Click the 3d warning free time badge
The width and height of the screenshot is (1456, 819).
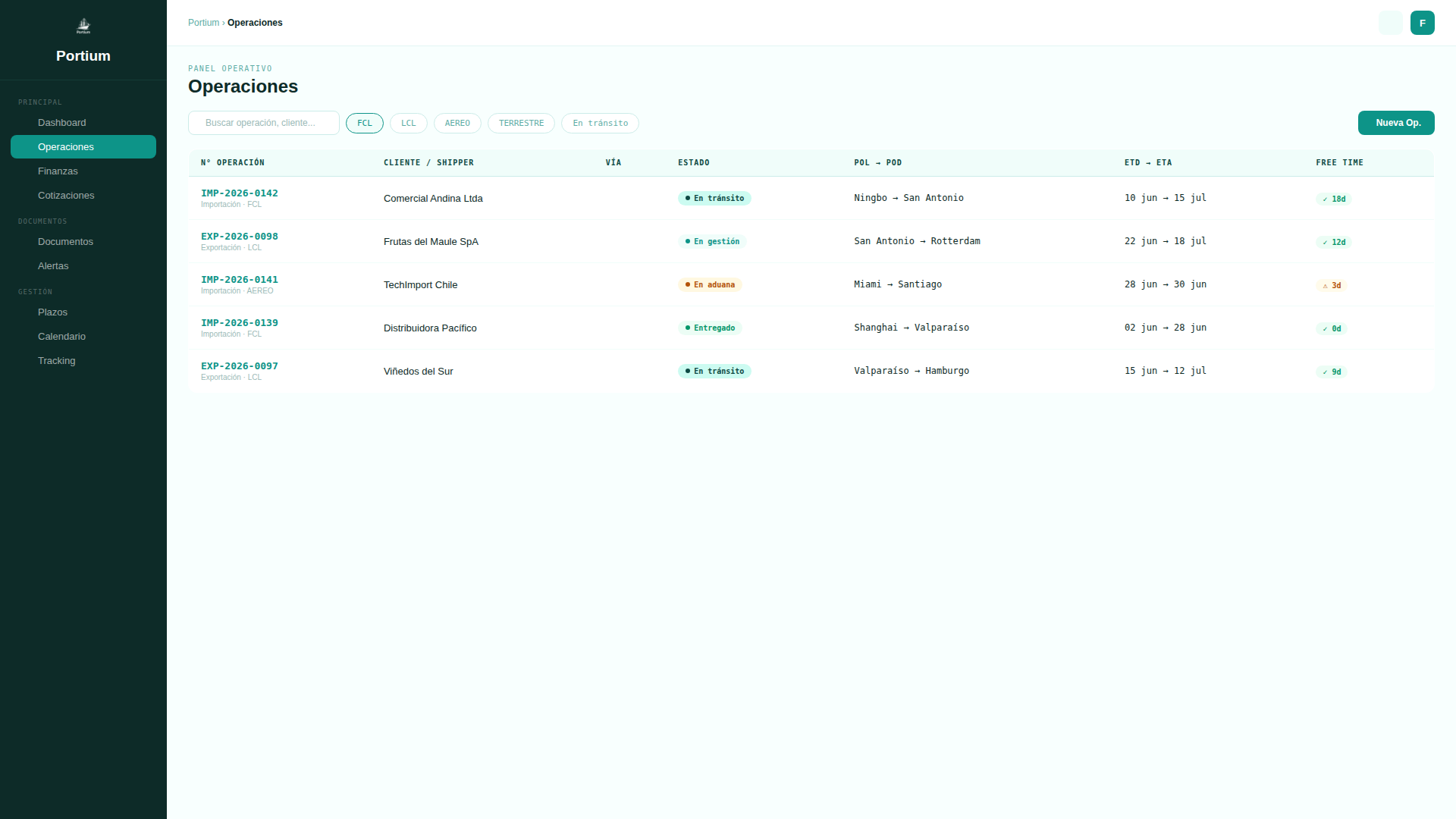(1332, 285)
